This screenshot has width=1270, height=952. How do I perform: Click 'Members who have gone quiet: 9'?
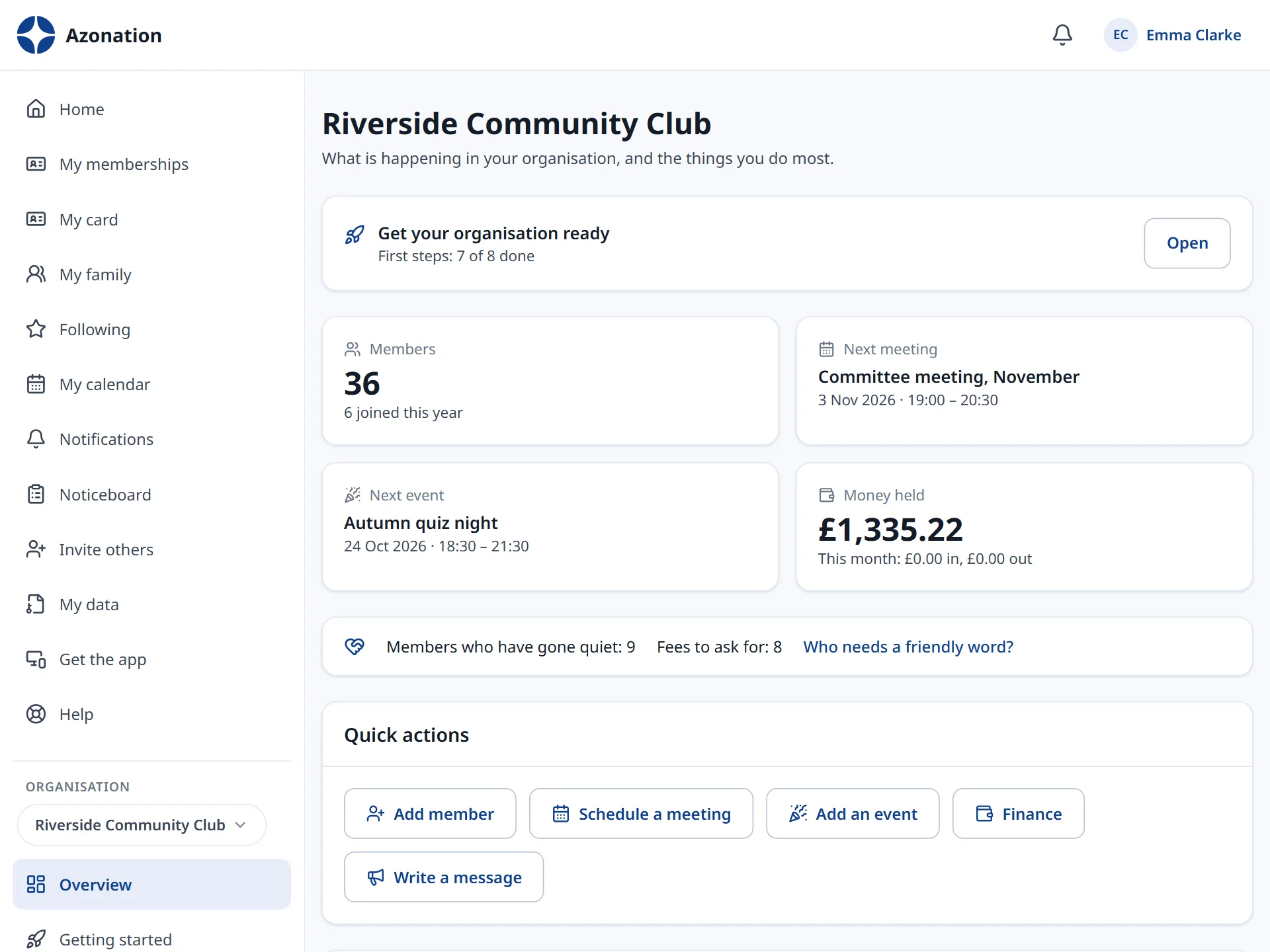coord(511,647)
